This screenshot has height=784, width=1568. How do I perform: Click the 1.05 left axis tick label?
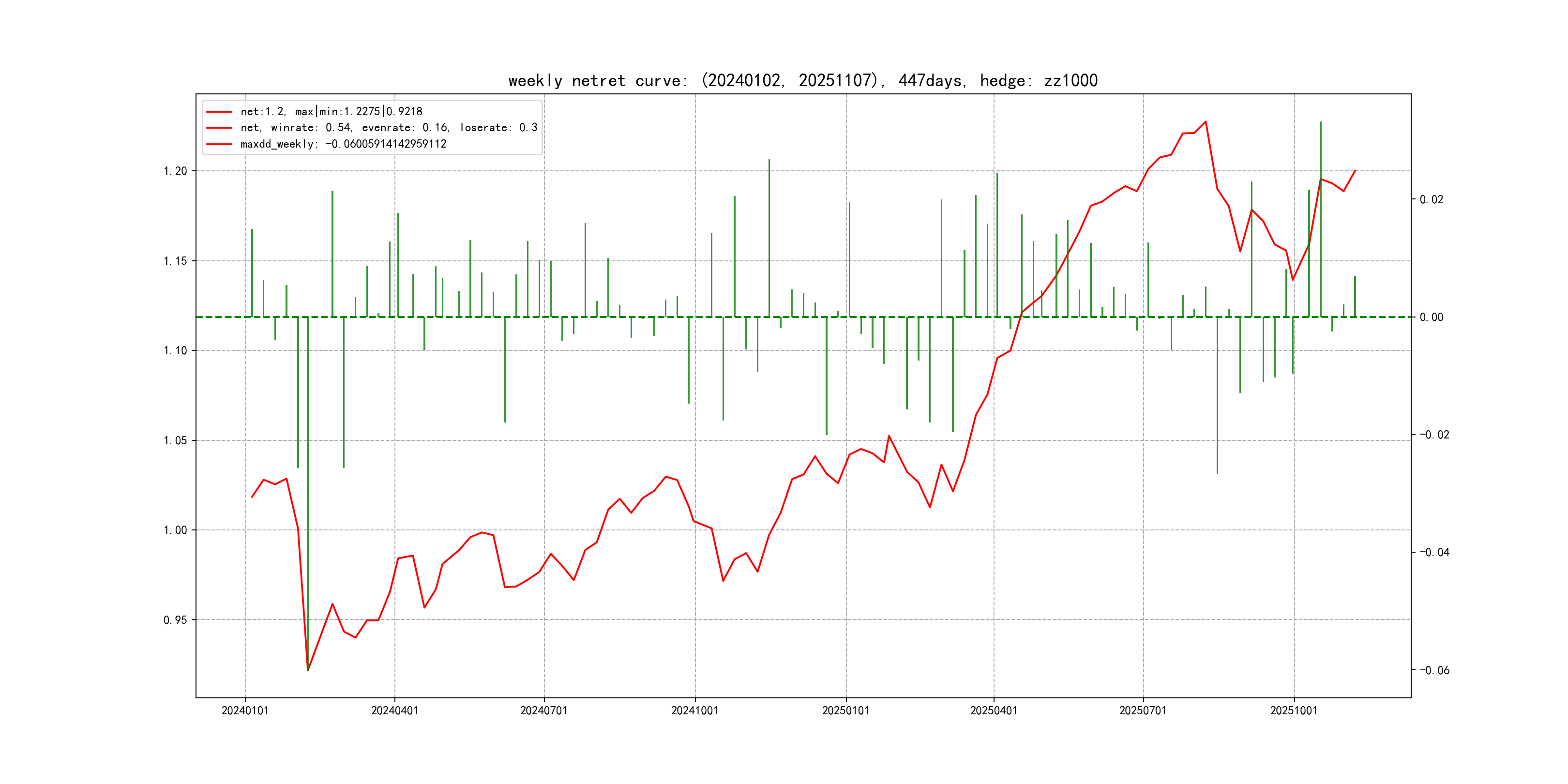tap(175, 441)
